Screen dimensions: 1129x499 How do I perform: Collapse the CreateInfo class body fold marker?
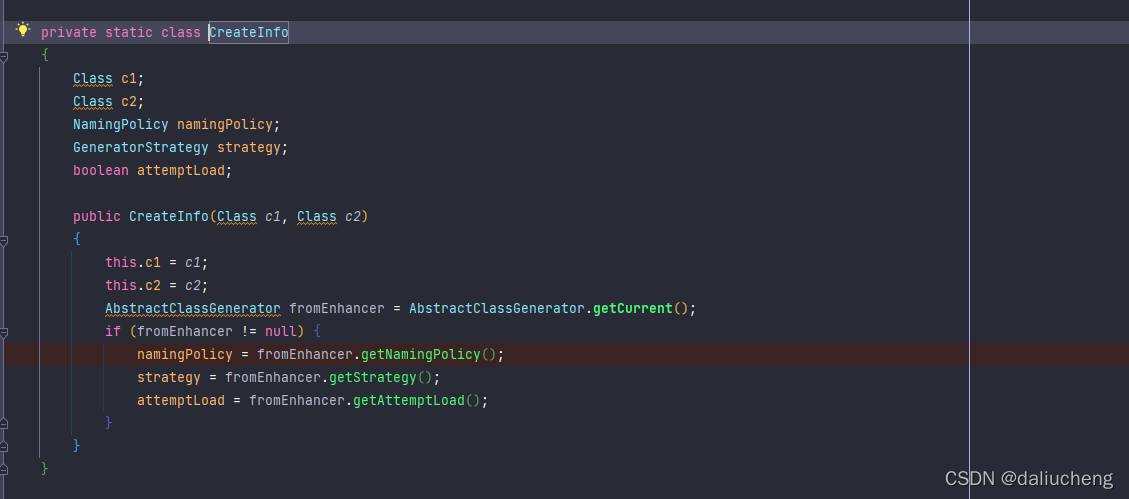(4, 55)
